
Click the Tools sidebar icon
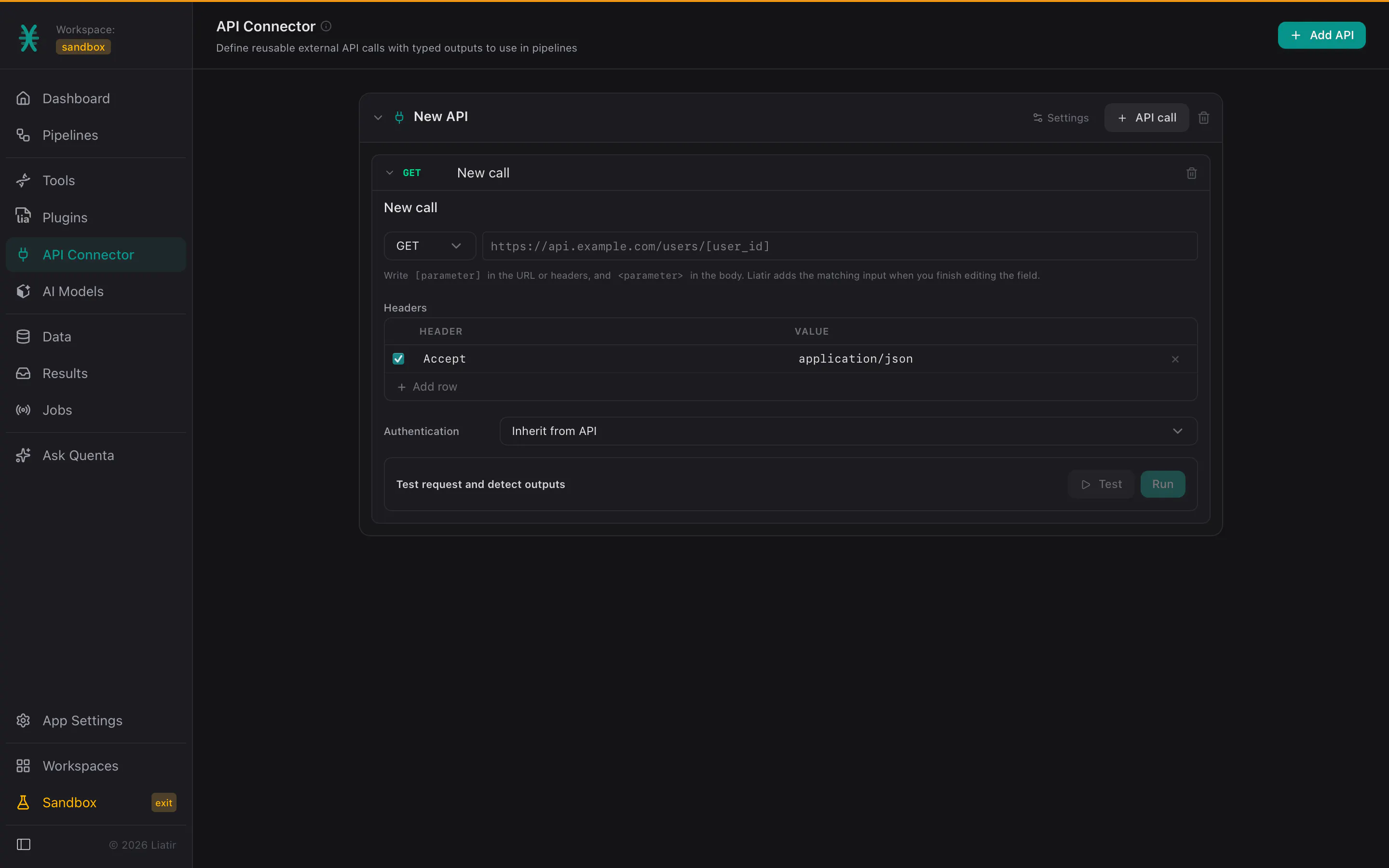tap(23, 180)
